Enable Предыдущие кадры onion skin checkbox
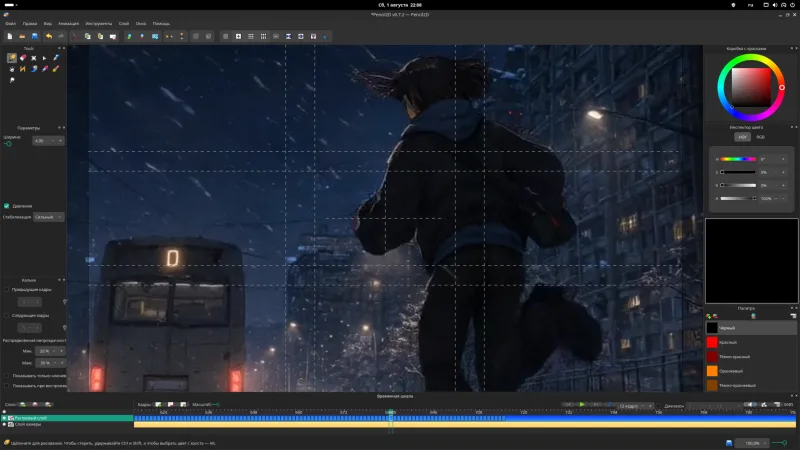The image size is (800, 450). pyautogui.click(x=7, y=290)
